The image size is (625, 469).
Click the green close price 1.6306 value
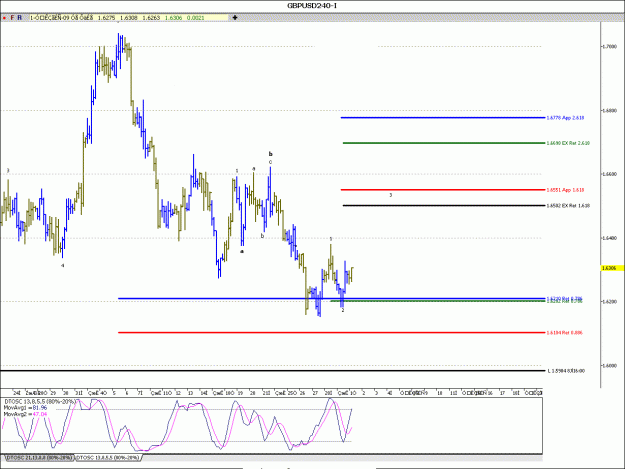pyautogui.click(x=173, y=18)
